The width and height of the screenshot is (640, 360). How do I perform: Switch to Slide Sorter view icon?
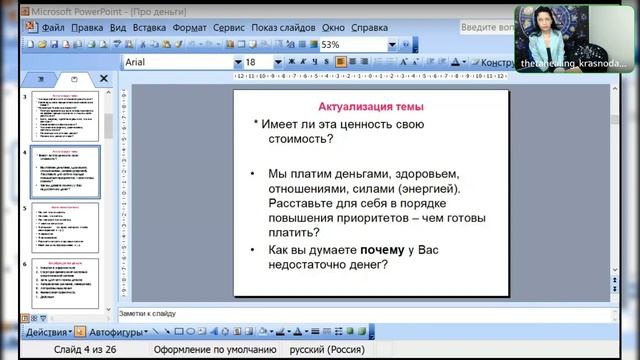[34, 318]
